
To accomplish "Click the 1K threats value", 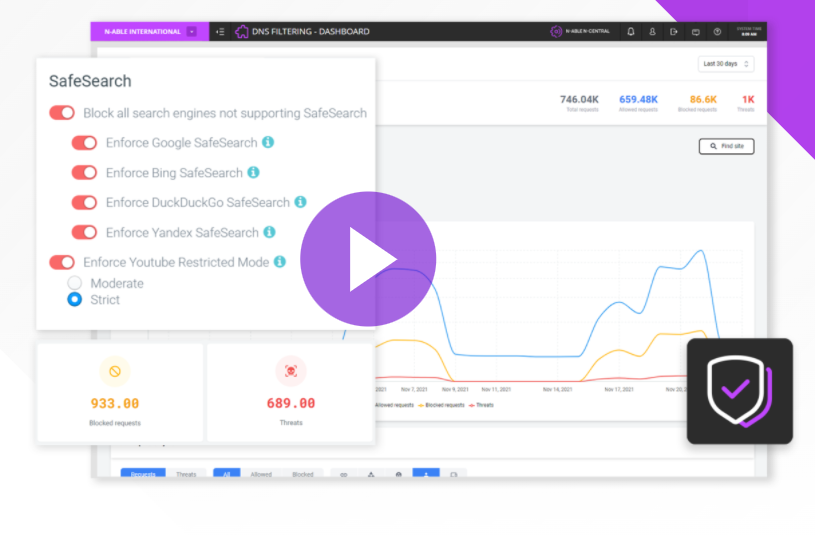I will [748, 99].
